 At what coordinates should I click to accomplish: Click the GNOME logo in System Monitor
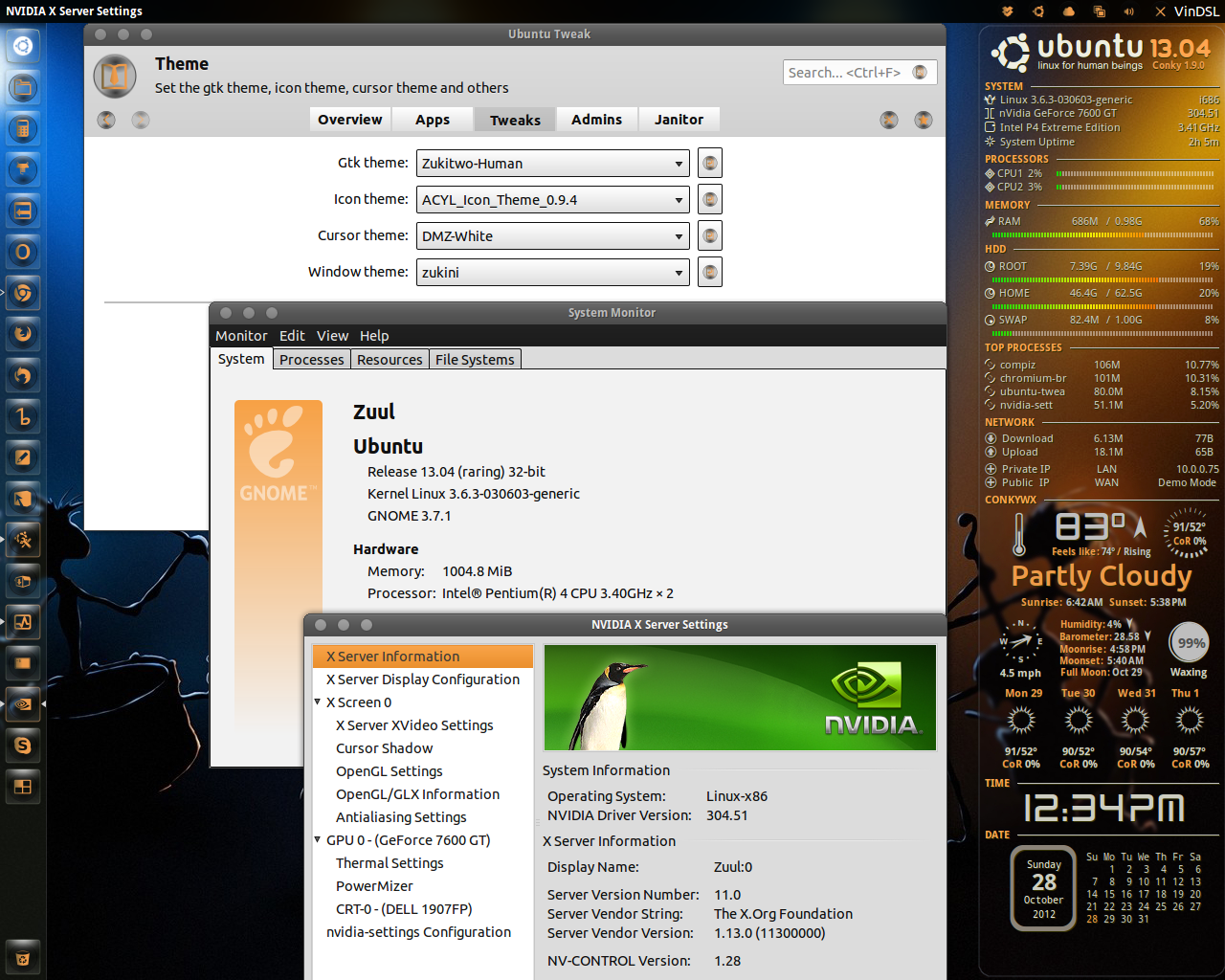pyautogui.click(x=278, y=455)
